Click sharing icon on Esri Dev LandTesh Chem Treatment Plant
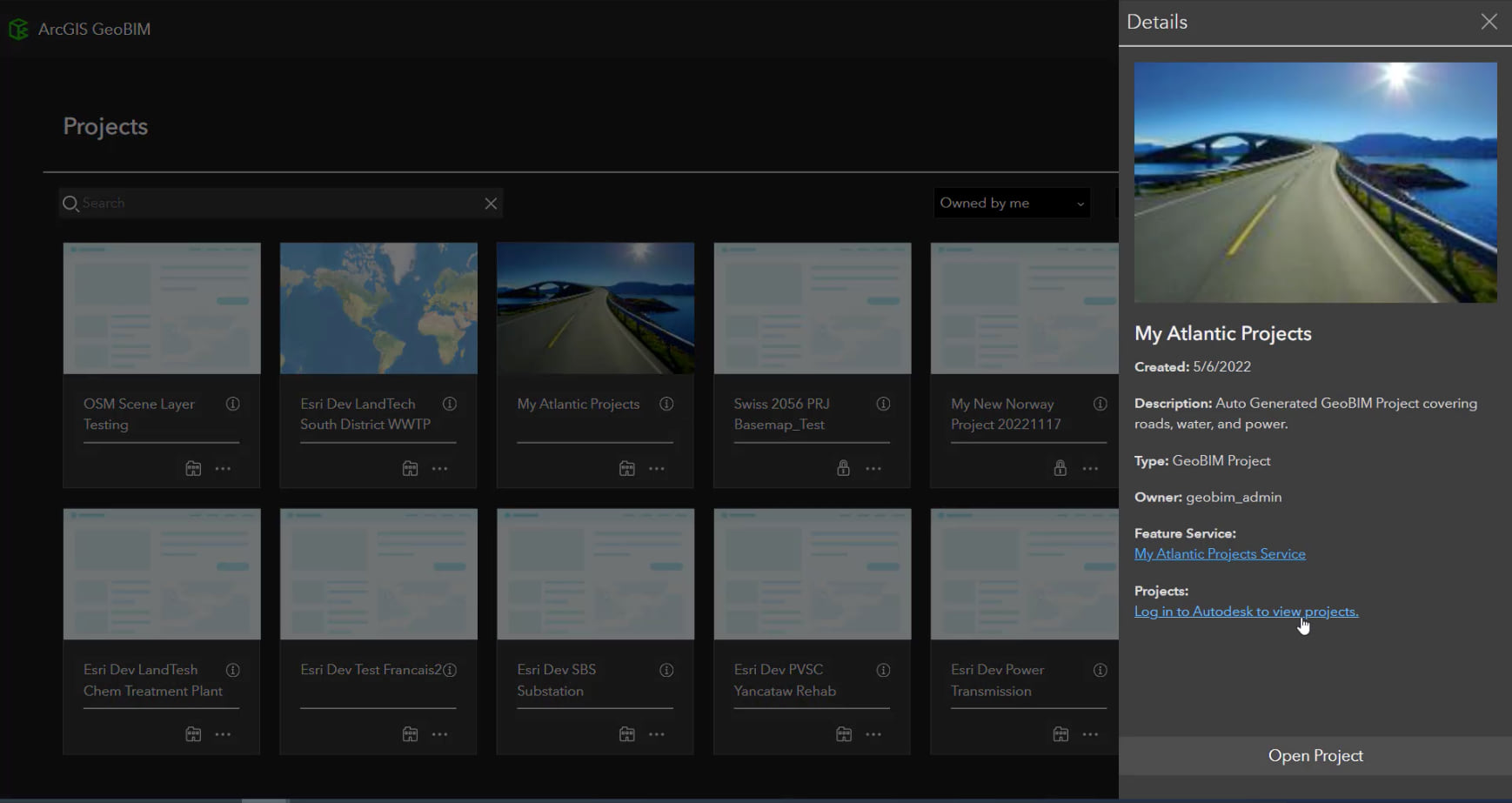The width and height of the screenshot is (1512, 803). click(x=193, y=734)
